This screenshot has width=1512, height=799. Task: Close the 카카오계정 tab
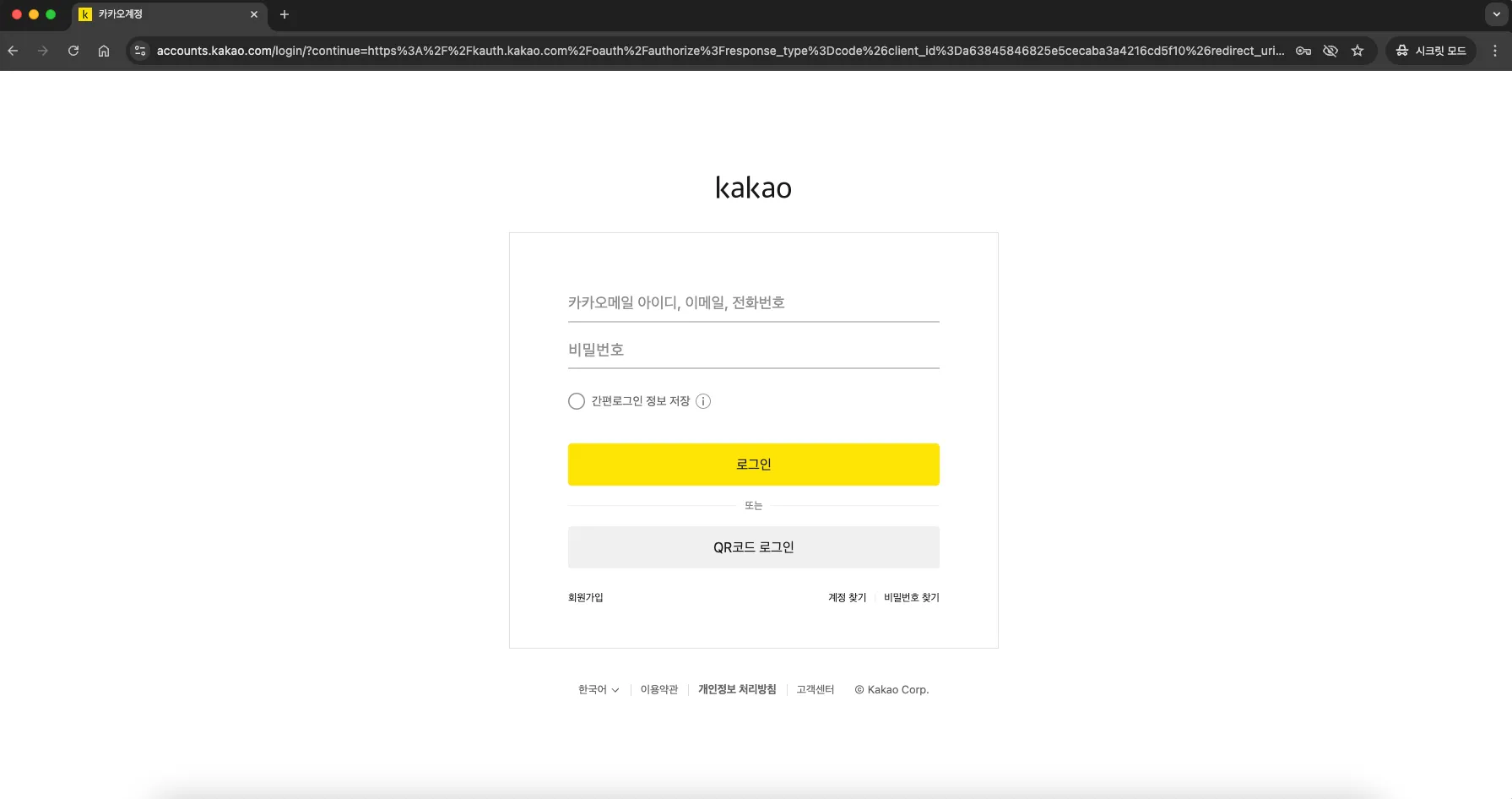click(x=254, y=14)
